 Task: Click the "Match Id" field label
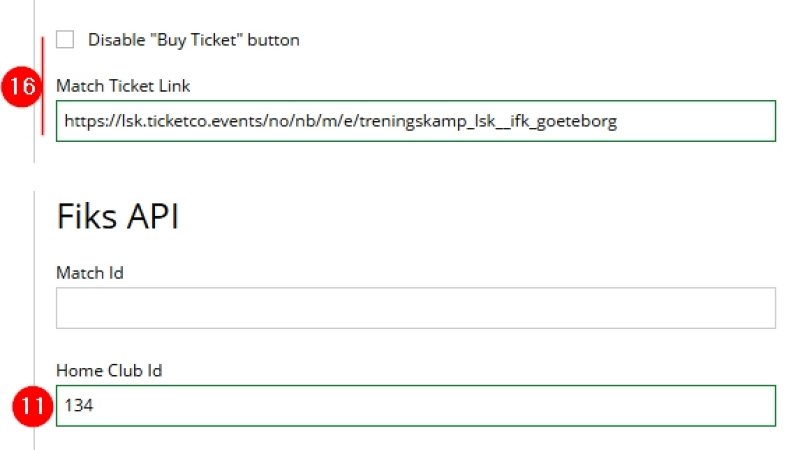click(x=90, y=272)
